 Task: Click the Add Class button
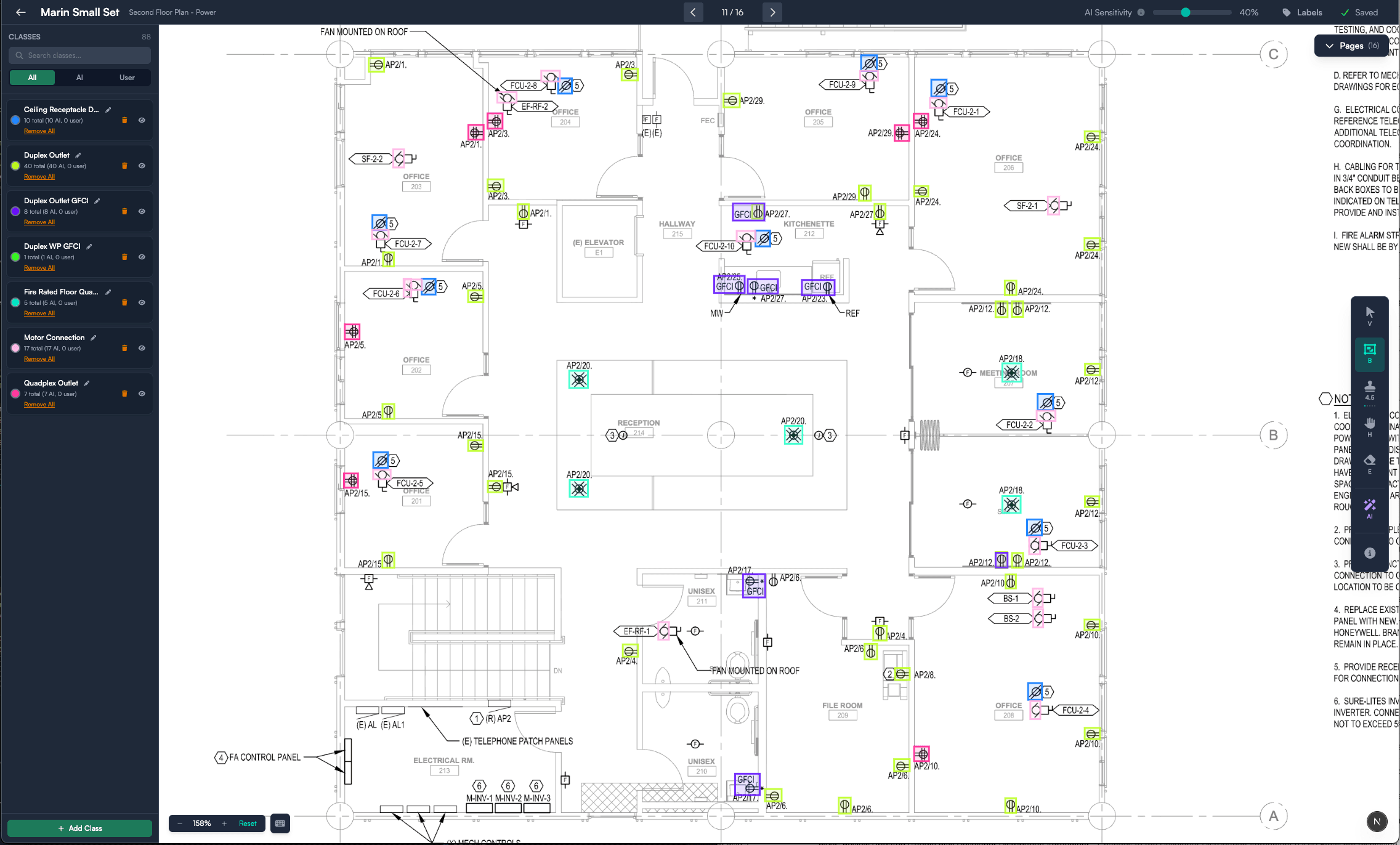click(x=79, y=828)
